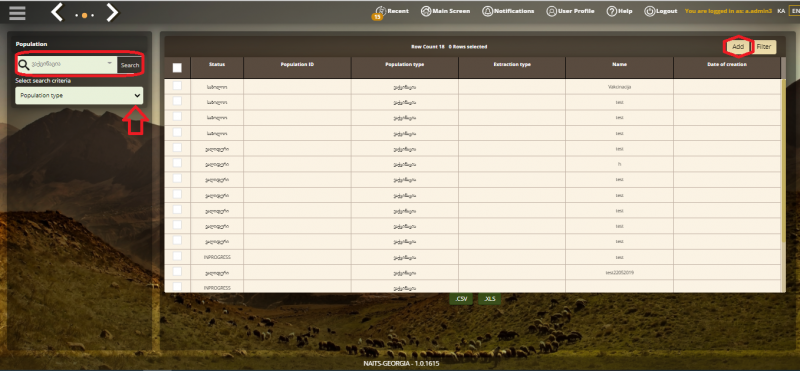Image resolution: width=800 pixels, height=371 pixels.
Task: Open the Population type search criteria dropdown
Action: tap(79, 95)
